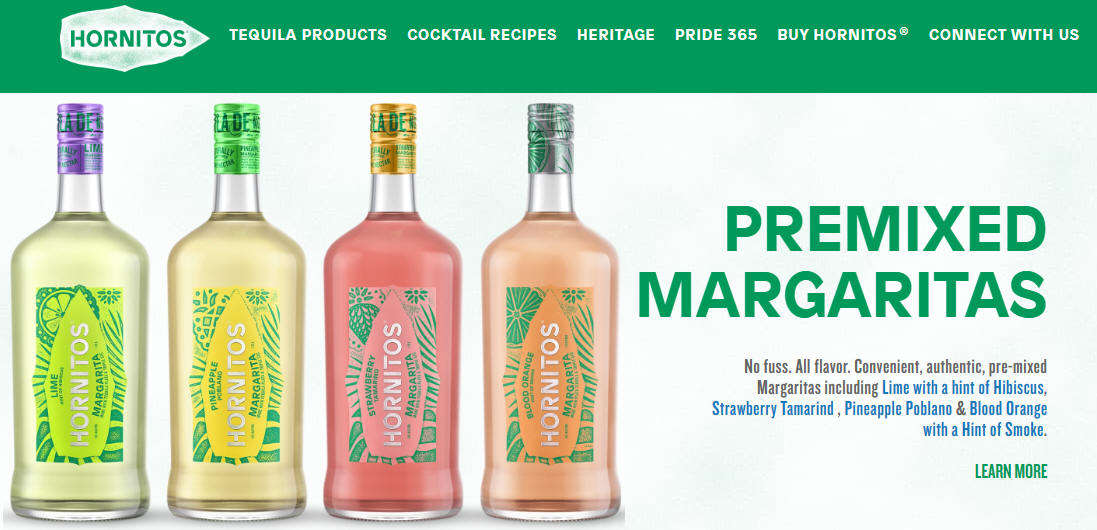Screen dimensions: 1097x530
Task: Click the Pineapple Poblano bottle image
Action: pyautogui.click(x=236, y=311)
